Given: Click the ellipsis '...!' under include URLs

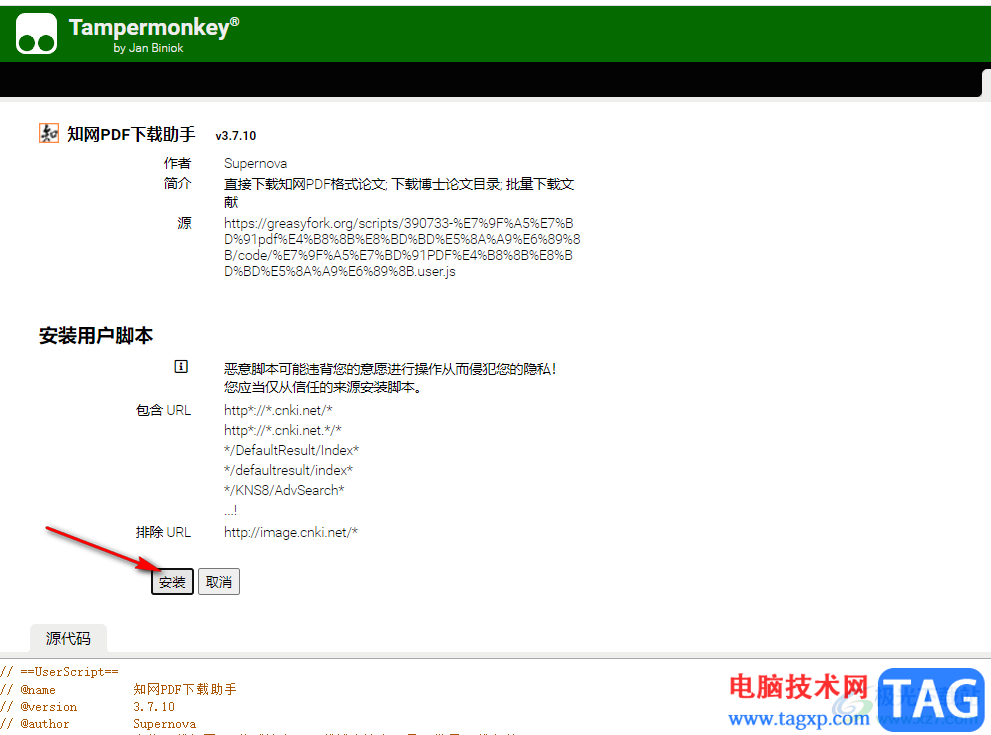Looking at the screenshot, I should click(x=230, y=510).
